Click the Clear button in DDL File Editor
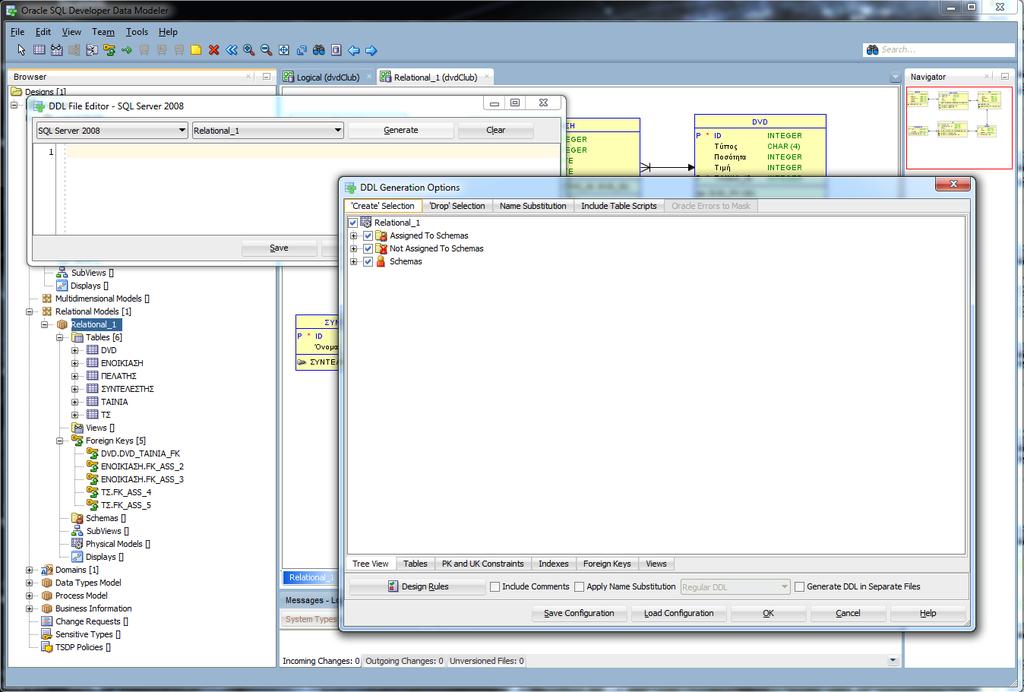 coord(496,130)
